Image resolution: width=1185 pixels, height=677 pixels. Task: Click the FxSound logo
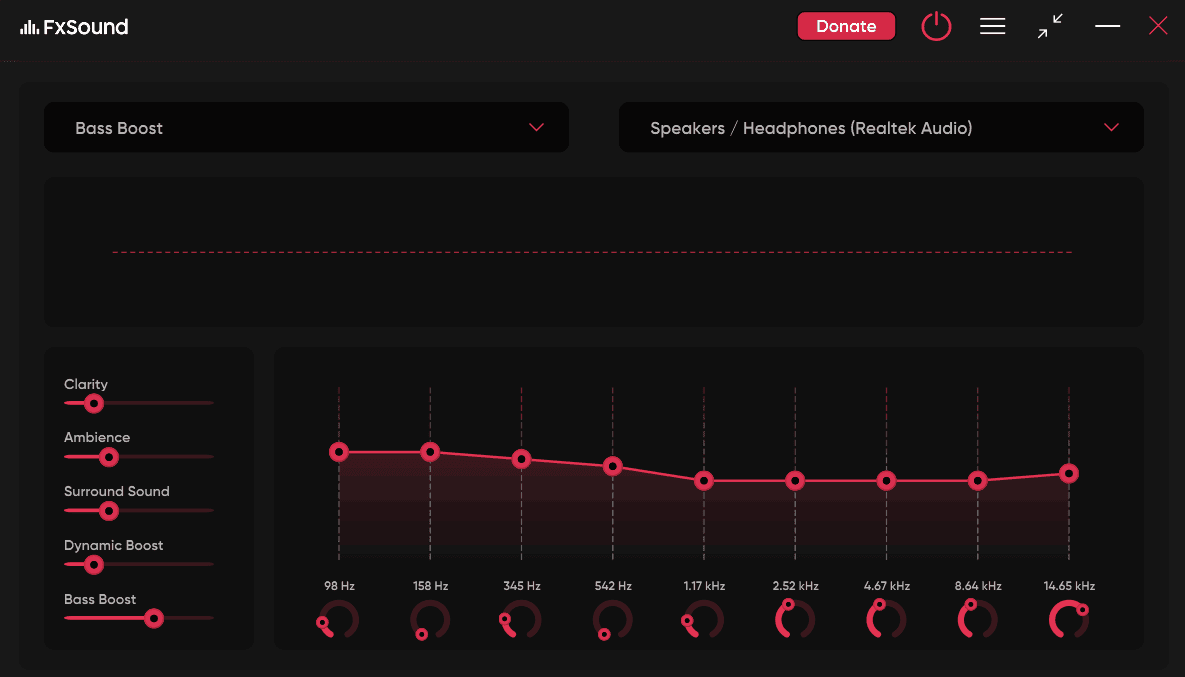click(74, 27)
